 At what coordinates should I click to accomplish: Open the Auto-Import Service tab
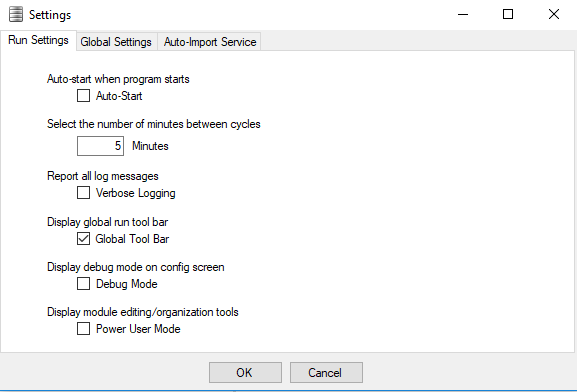tap(210, 42)
